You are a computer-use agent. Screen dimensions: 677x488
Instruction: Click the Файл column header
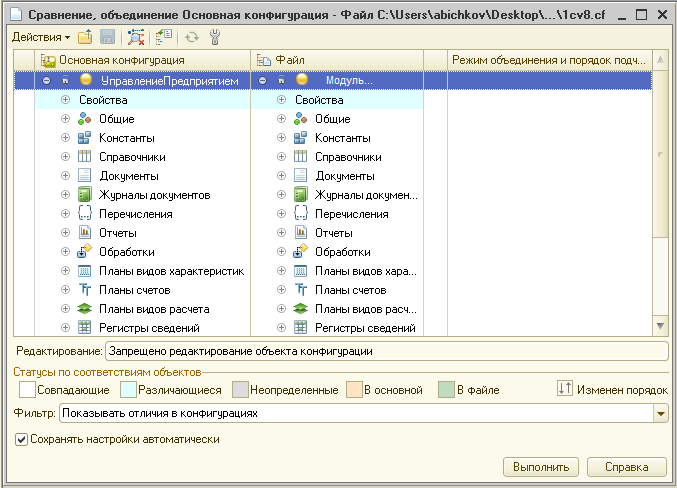[337, 60]
